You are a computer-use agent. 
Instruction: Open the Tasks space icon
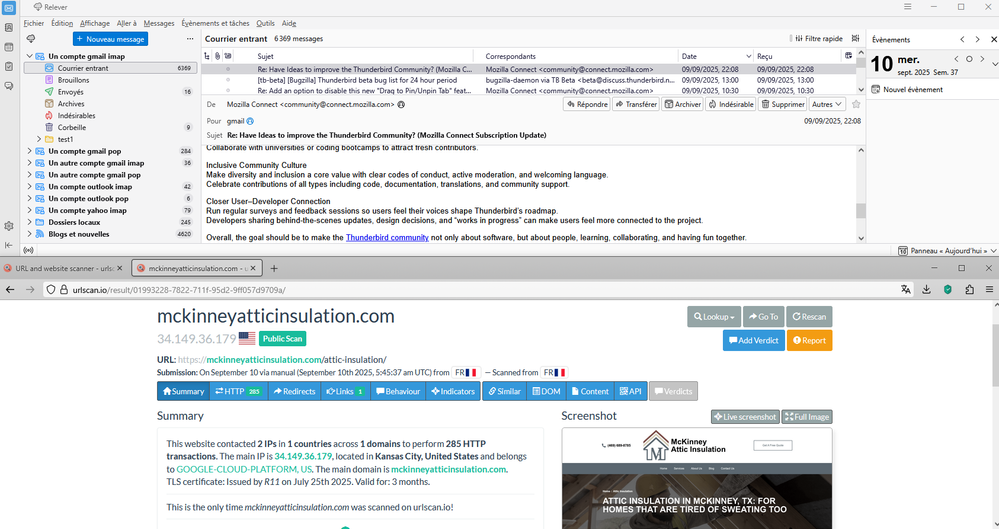point(9,66)
